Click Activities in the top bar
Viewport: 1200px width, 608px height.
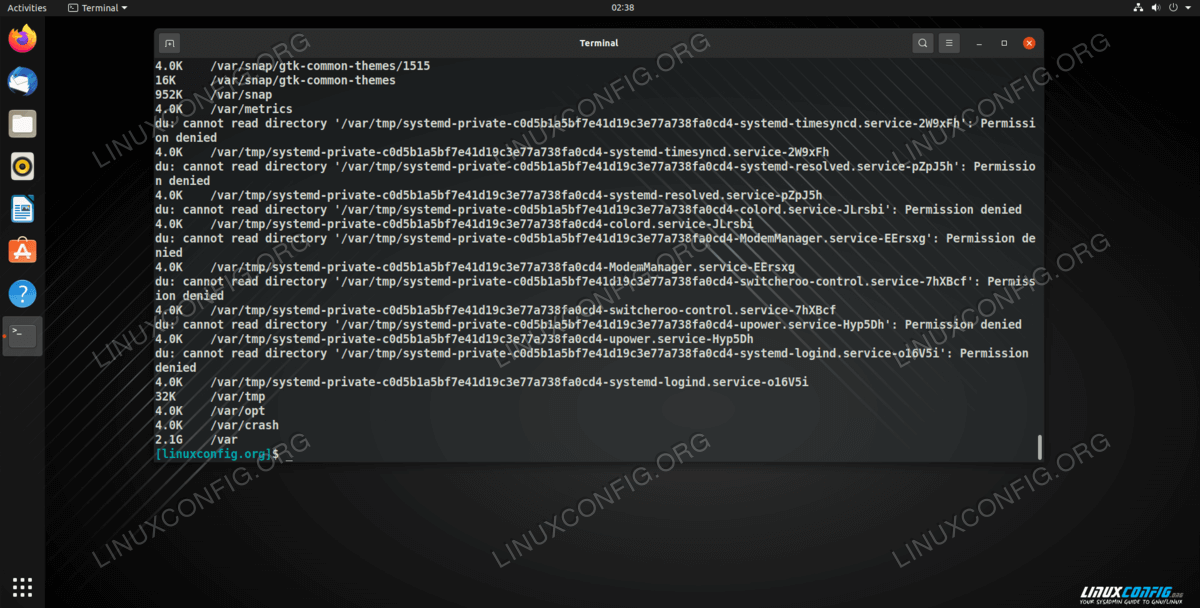point(27,8)
